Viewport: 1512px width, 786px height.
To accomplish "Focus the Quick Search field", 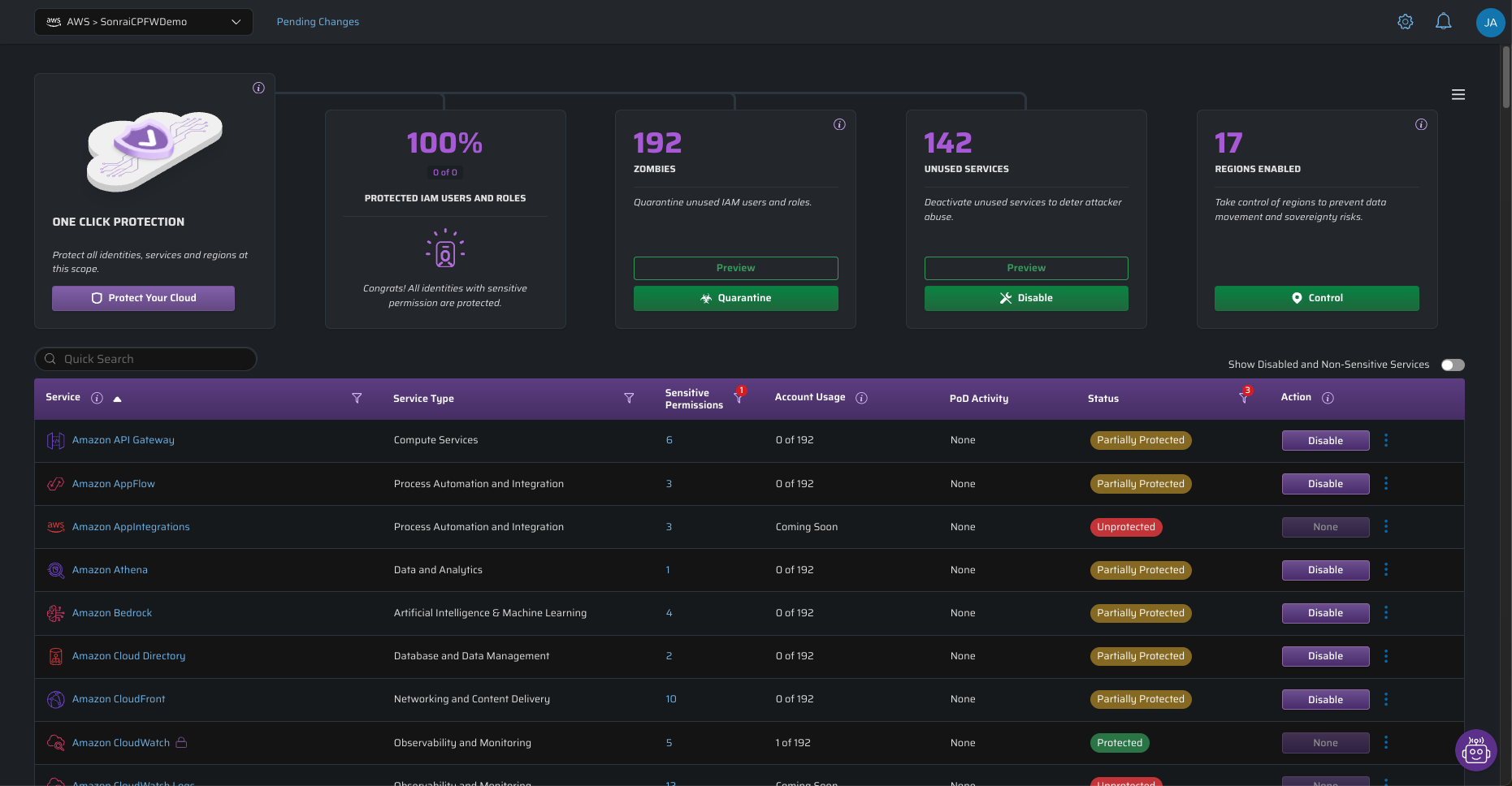I will coord(146,359).
